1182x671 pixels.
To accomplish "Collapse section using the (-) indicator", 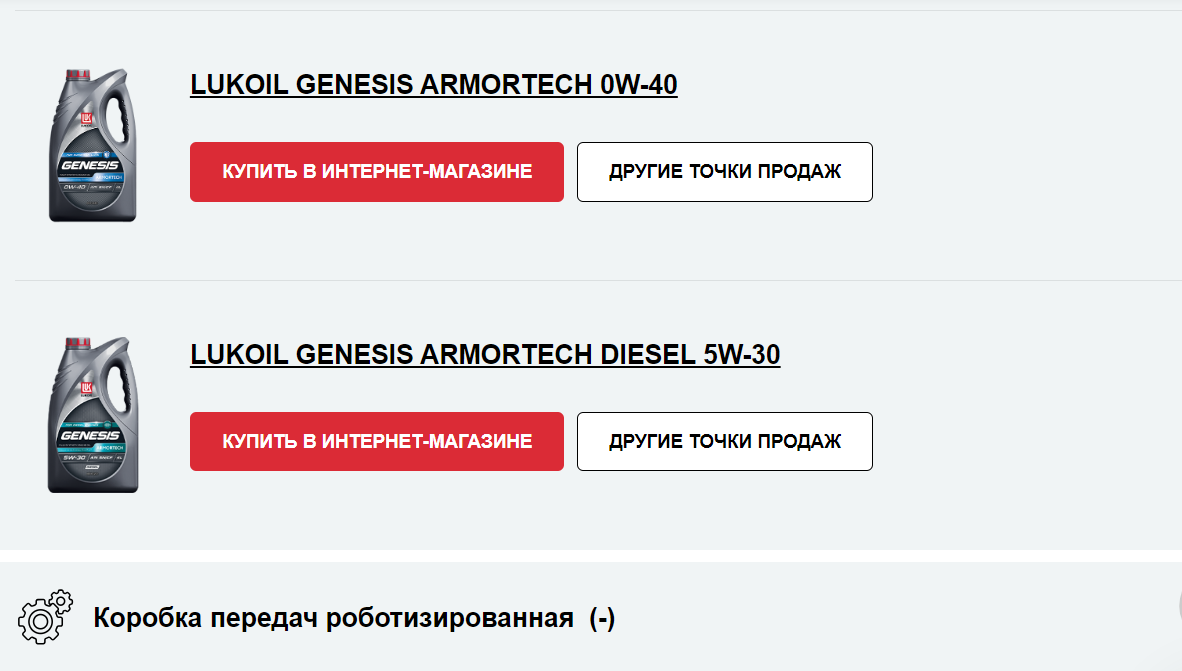I will [602, 618].
